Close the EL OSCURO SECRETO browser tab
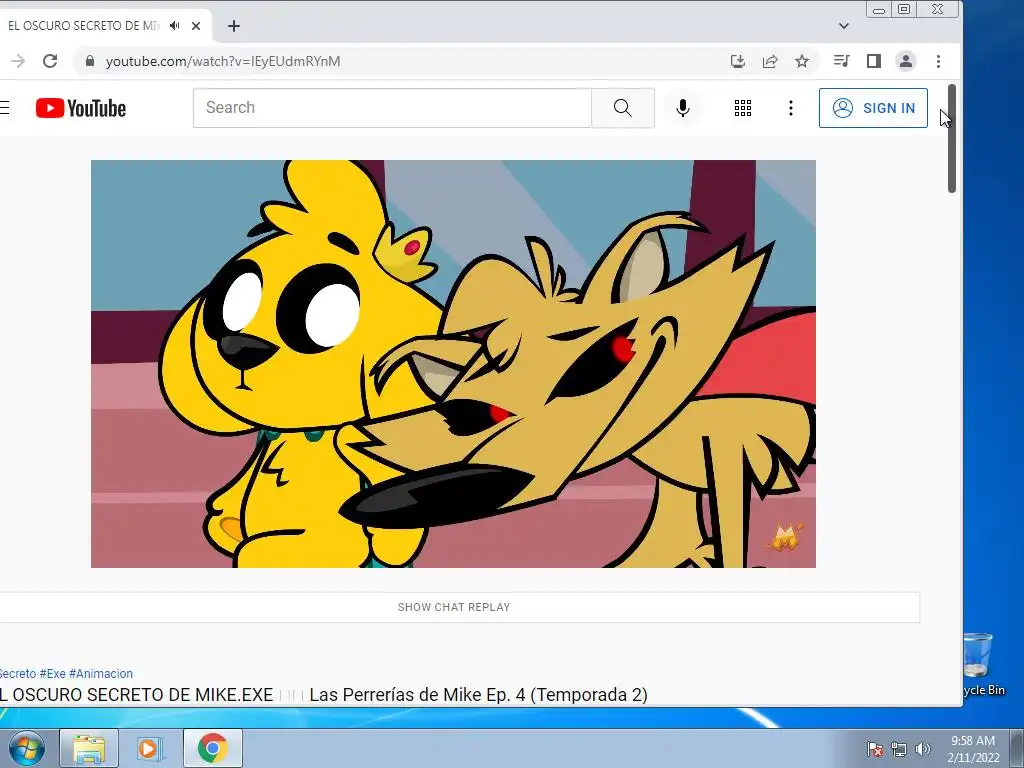1024x768 pixels. (x=196, y=26)
